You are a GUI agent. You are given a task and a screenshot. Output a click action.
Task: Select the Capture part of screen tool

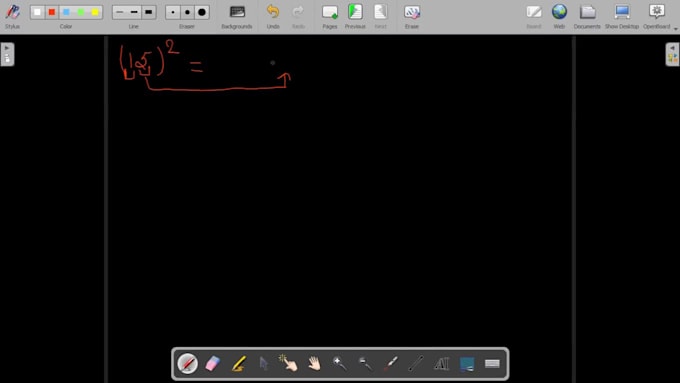click(x=467, y=363)
